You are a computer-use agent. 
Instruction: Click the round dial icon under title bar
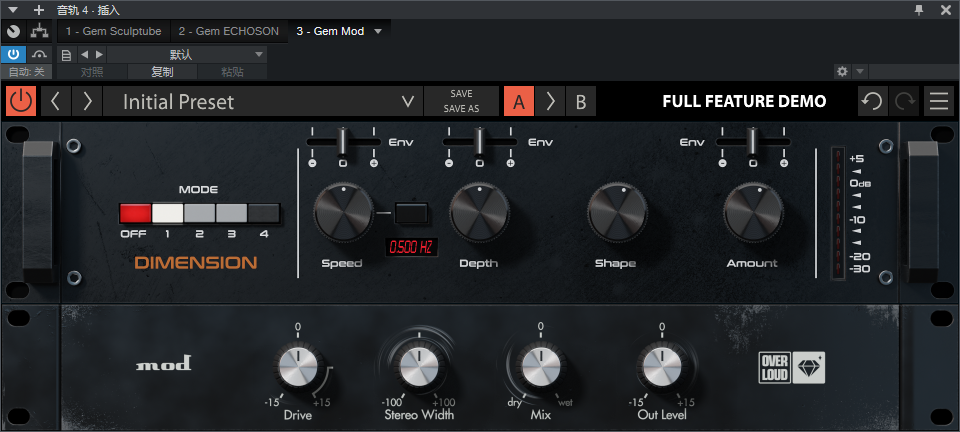coord(13,31)
